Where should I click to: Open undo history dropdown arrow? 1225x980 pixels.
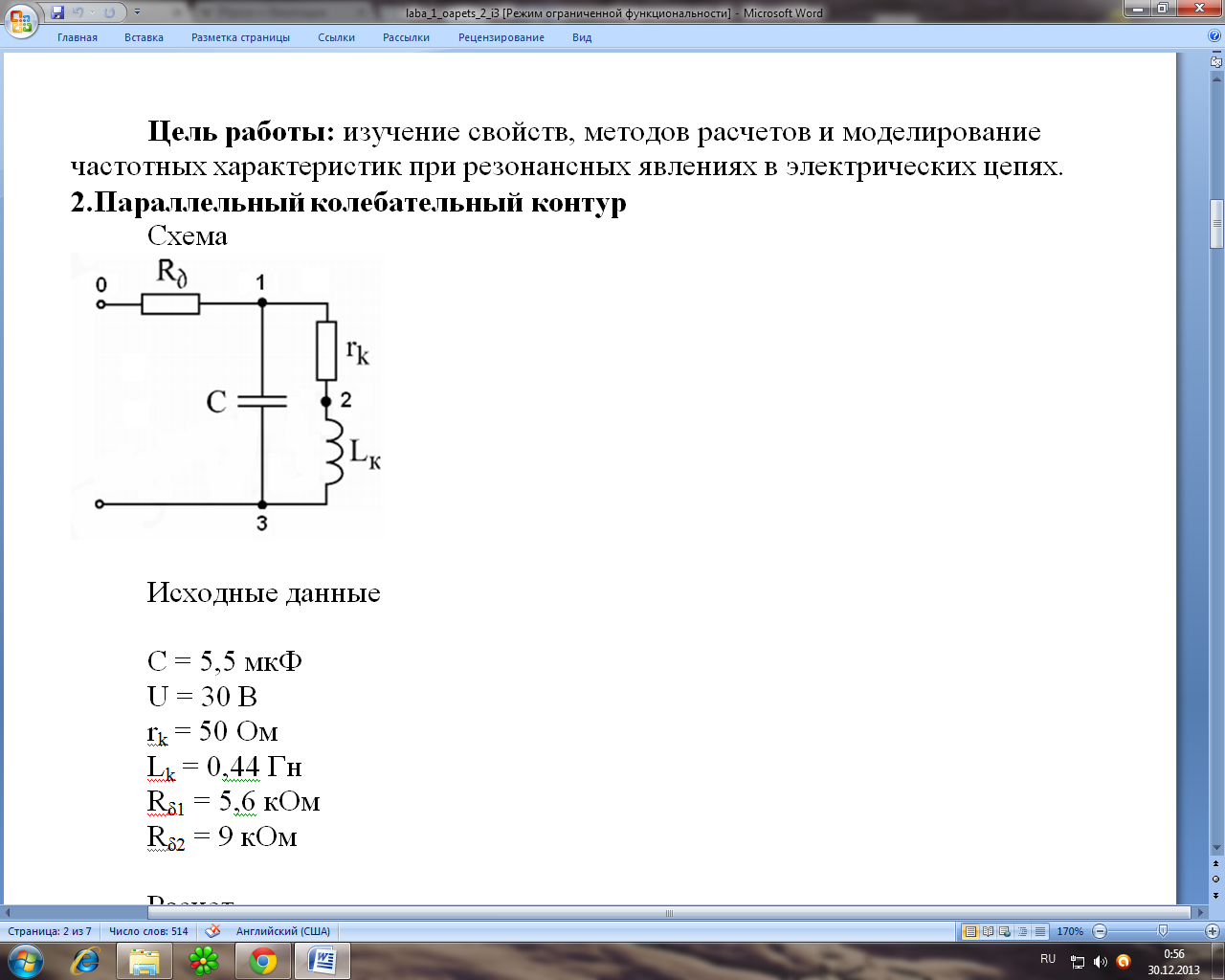click(x=91, y=12)
